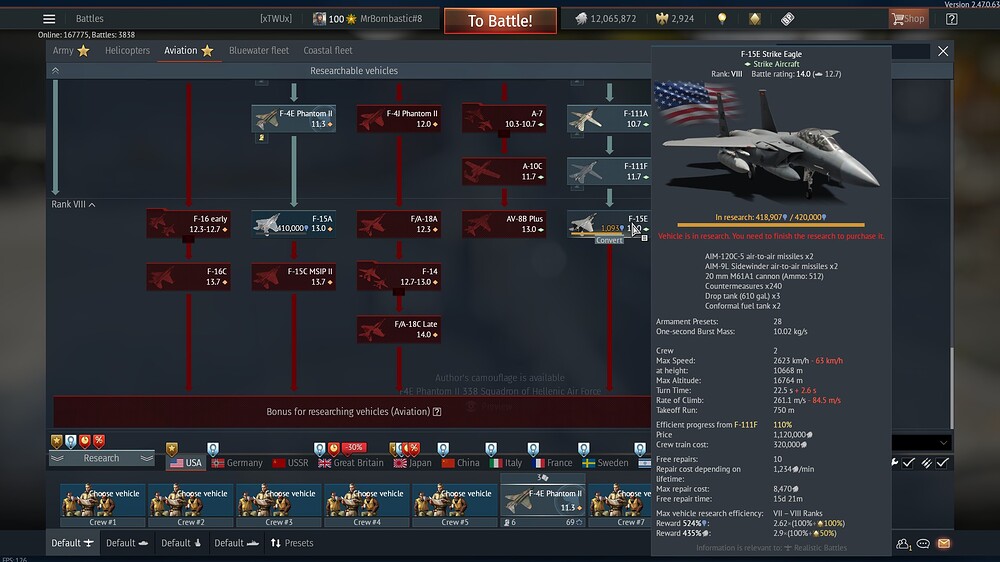Open the dropdown arrow right of the info panel
Screen dimensions: 1000x562
pyautogui.click(x=943, y=443)
